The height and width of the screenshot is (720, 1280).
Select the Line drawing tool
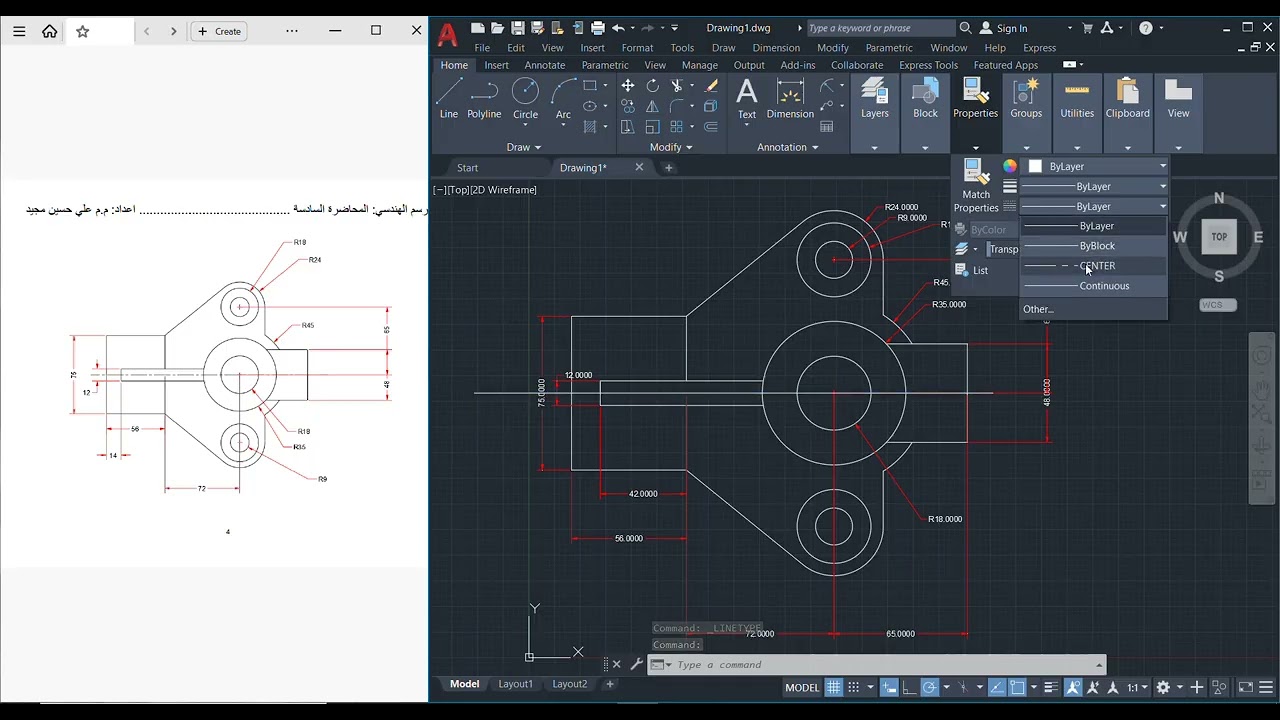(448, 98)
